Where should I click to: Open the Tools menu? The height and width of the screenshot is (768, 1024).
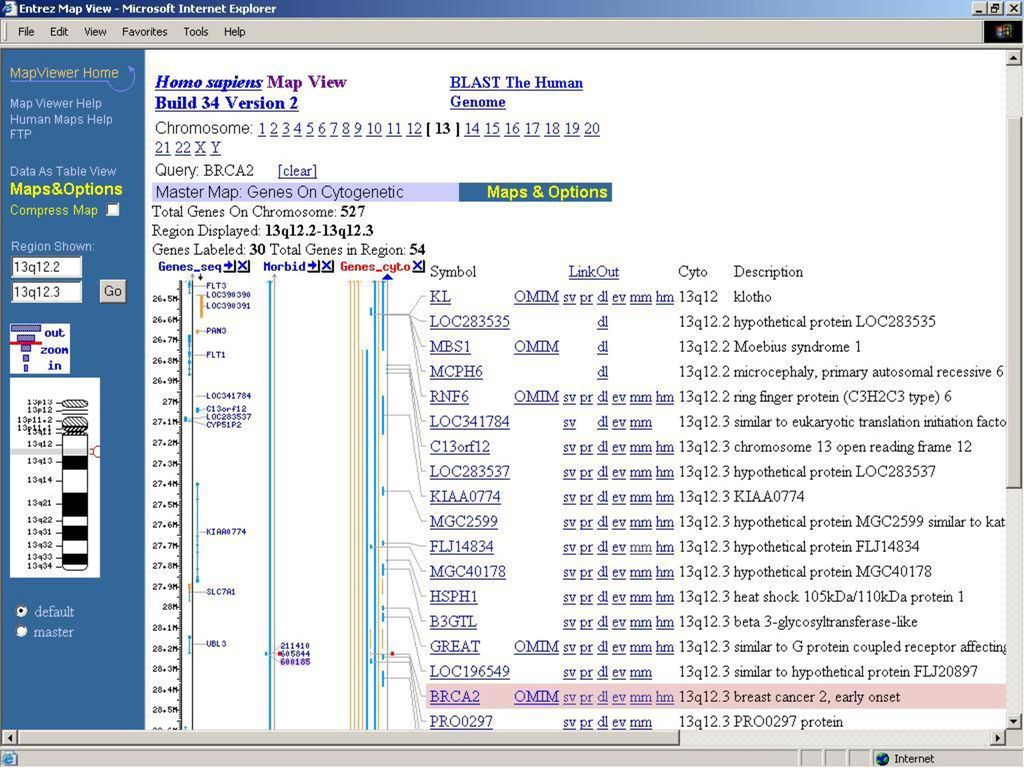tap(195, 31)
